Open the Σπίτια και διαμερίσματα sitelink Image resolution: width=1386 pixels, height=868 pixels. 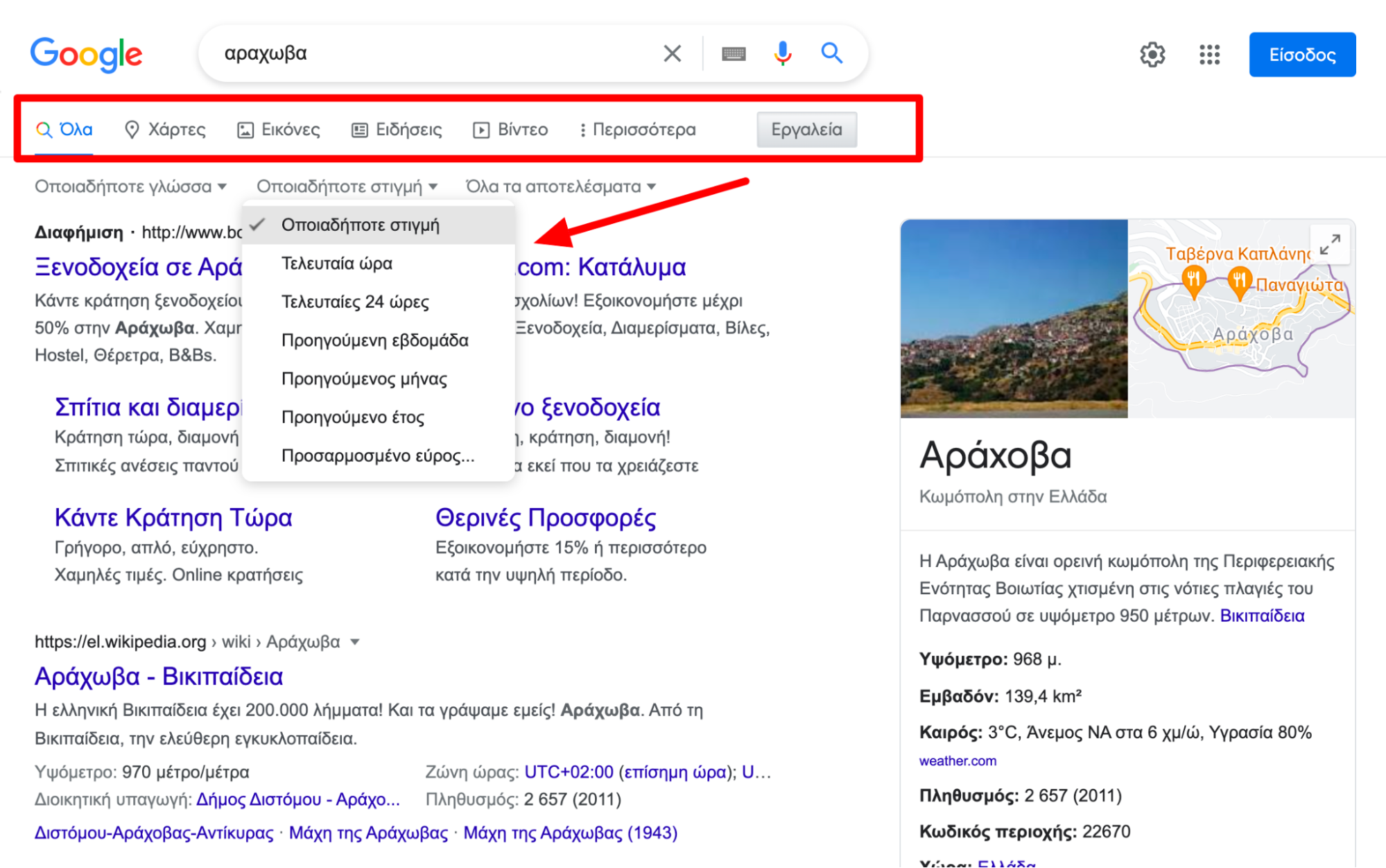click(148, 407)
